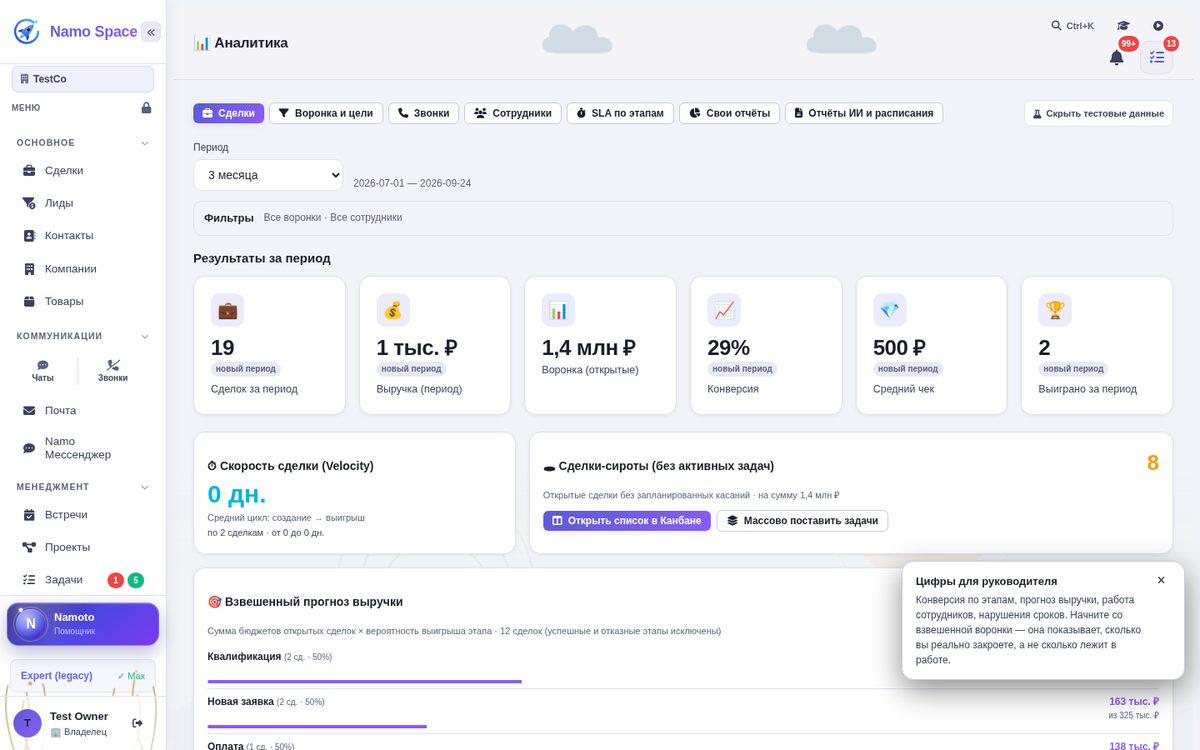Click the logout icon beside Test Owner

click(137, 723)
